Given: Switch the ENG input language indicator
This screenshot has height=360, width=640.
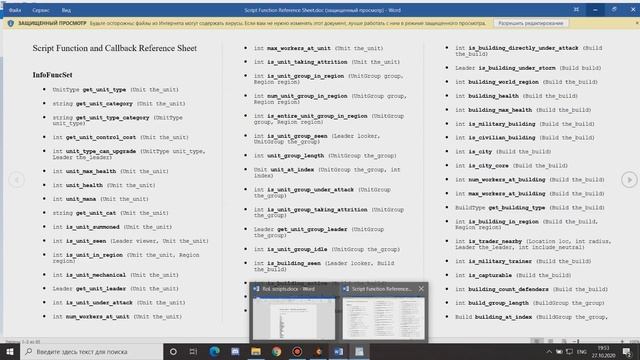Looking at the screenshot, I should pyautogui.click(x=582, y=351).
